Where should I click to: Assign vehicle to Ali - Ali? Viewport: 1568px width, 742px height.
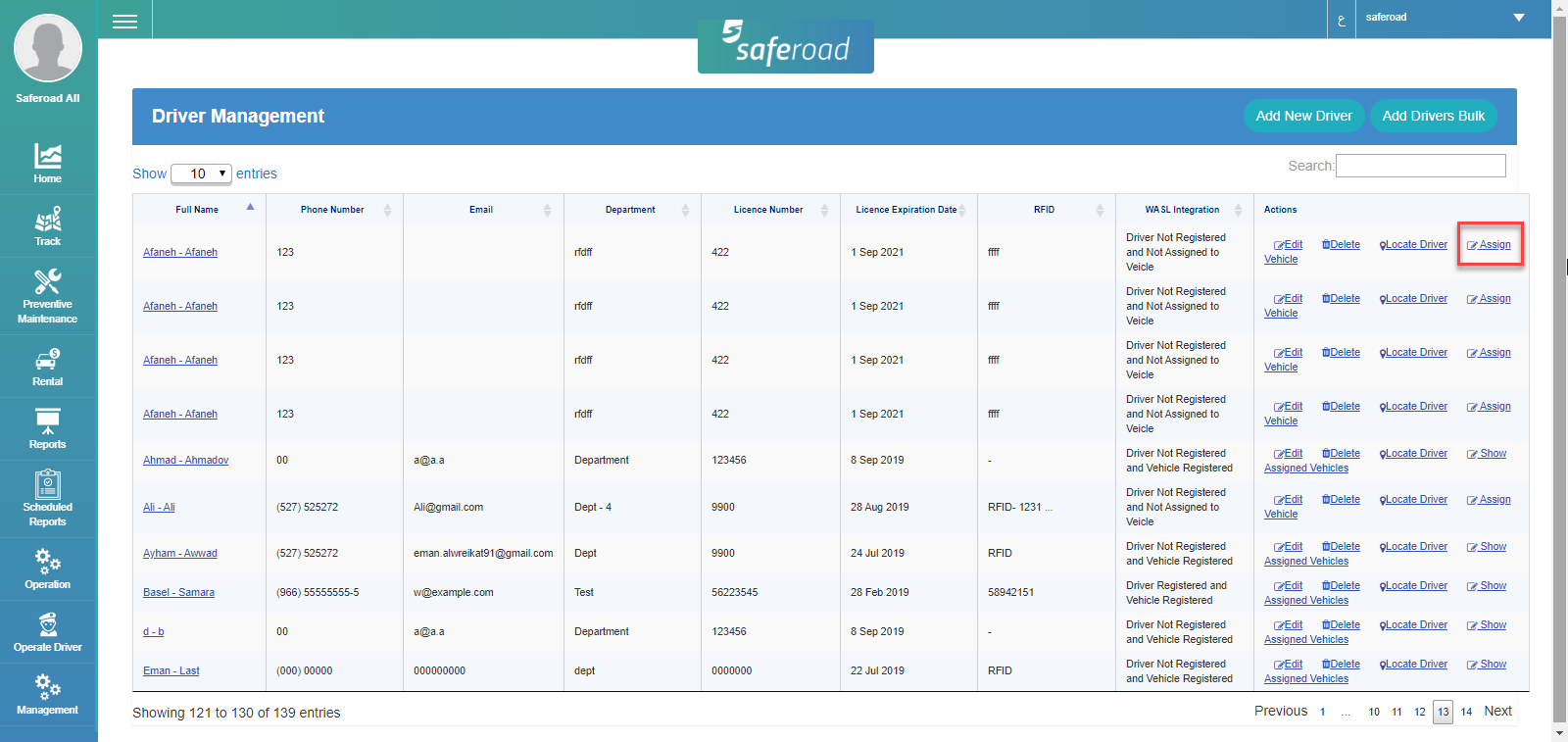pos(1489,499)
